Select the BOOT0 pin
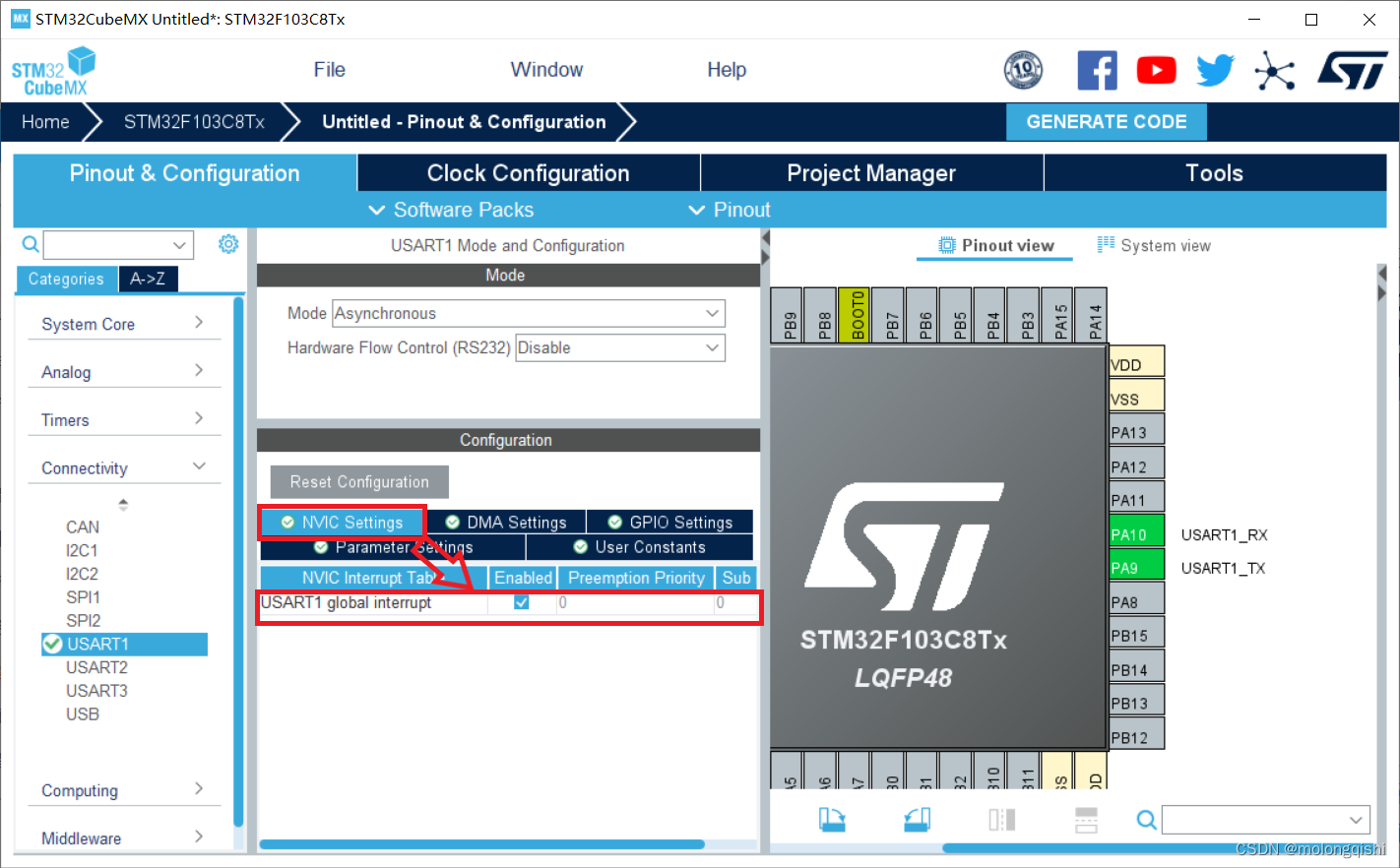Image resolution: width=1400 pixels, height=868 pixels. click(855, 315)
